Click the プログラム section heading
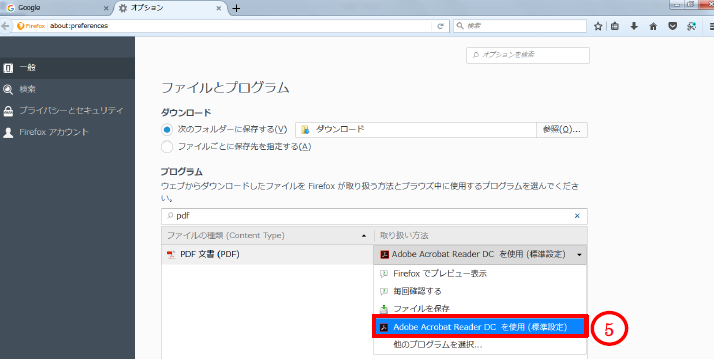The width and height of the screenshot is (714, 362). [182, 172]
